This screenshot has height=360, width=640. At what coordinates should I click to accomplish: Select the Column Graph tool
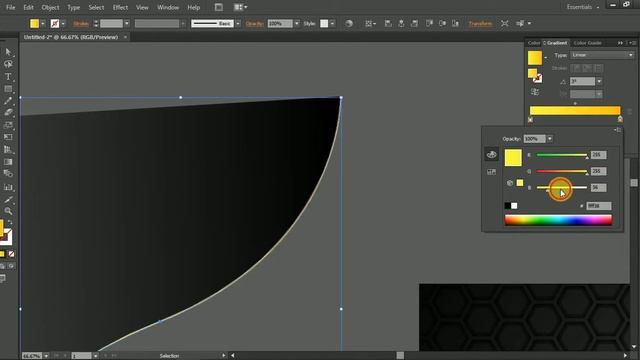tap(8, 187)
